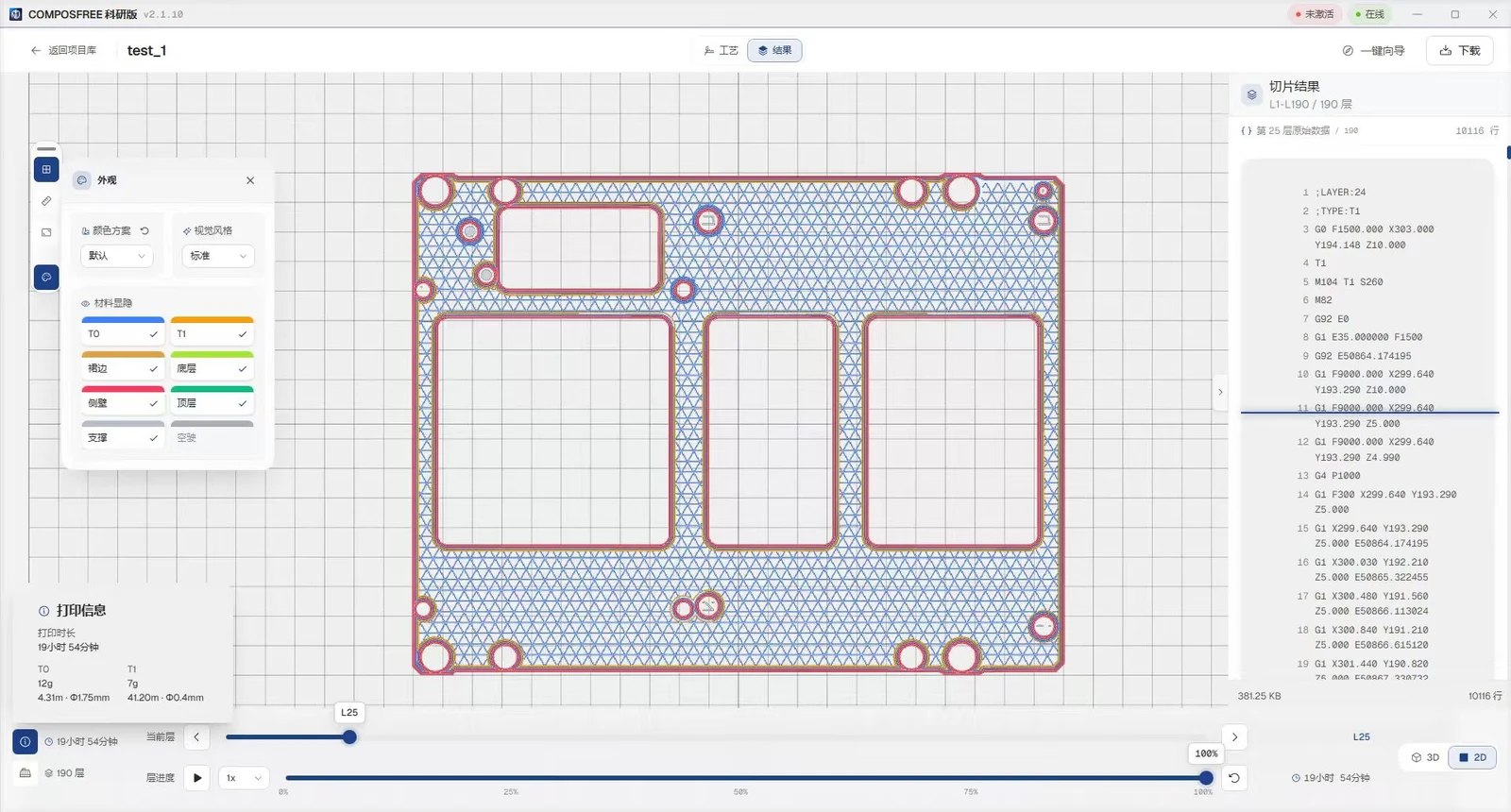
Task: Collapse the slice results side panel
Action: click(1220, 392)
